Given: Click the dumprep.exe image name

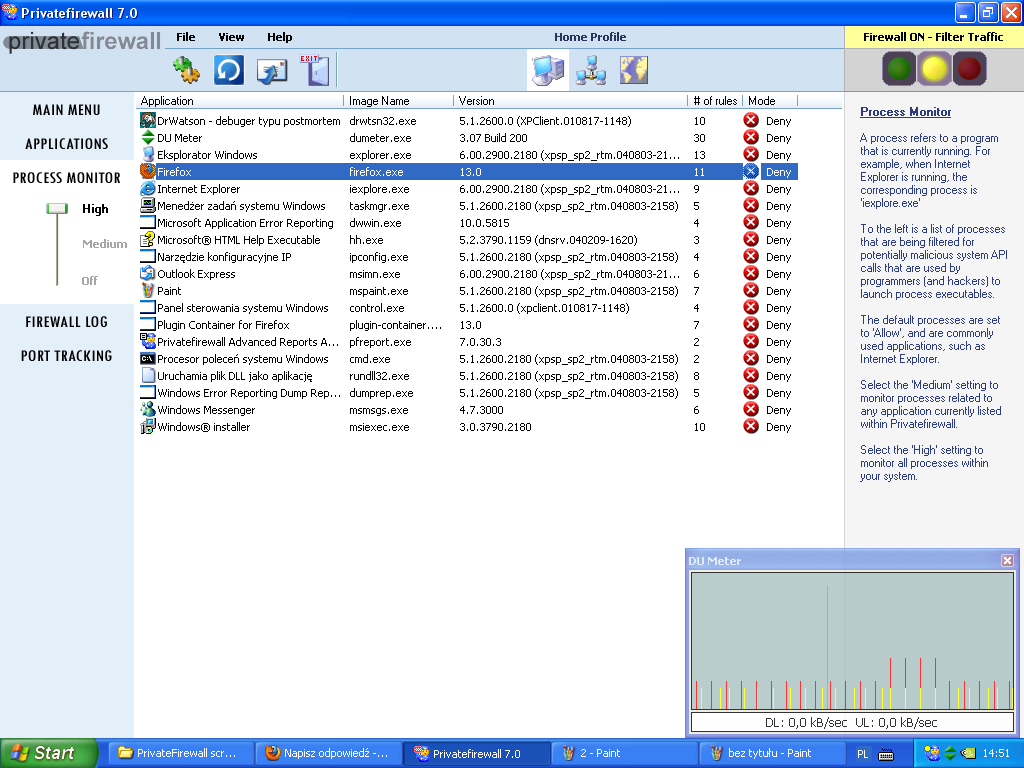Looking at the screenshot, I should [381, 392].
